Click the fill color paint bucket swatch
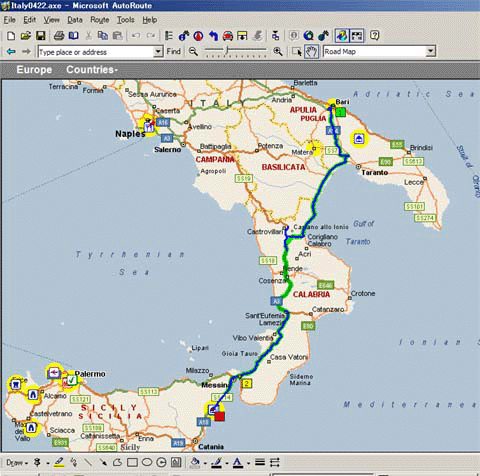Viewport: 480px width, 476px height. (x=195, y=462)
